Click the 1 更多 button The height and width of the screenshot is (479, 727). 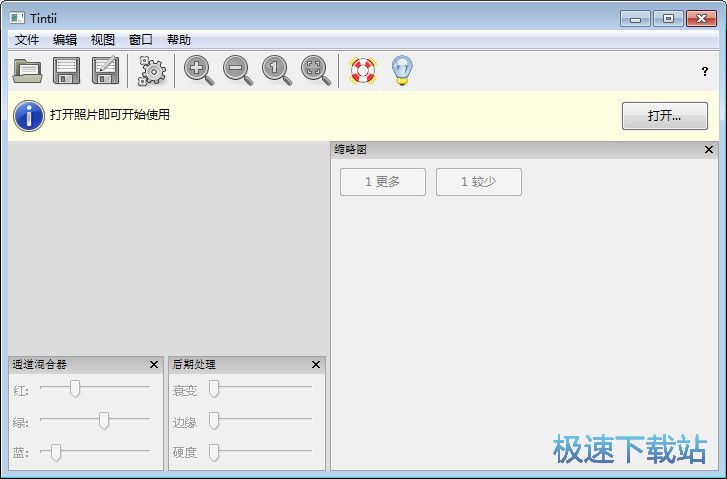click(383, 182)
